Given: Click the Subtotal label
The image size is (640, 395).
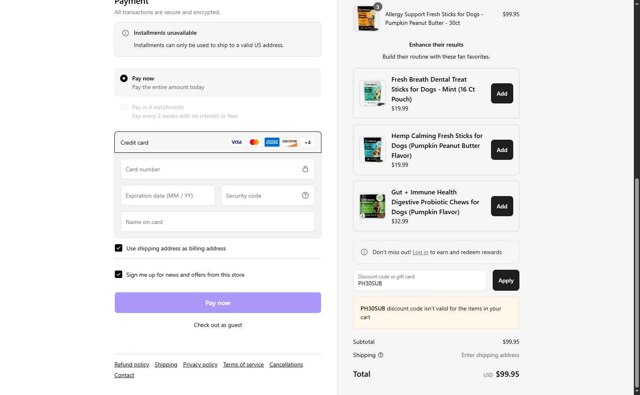Looking at the screenshot, I should (x=363, y=342).
